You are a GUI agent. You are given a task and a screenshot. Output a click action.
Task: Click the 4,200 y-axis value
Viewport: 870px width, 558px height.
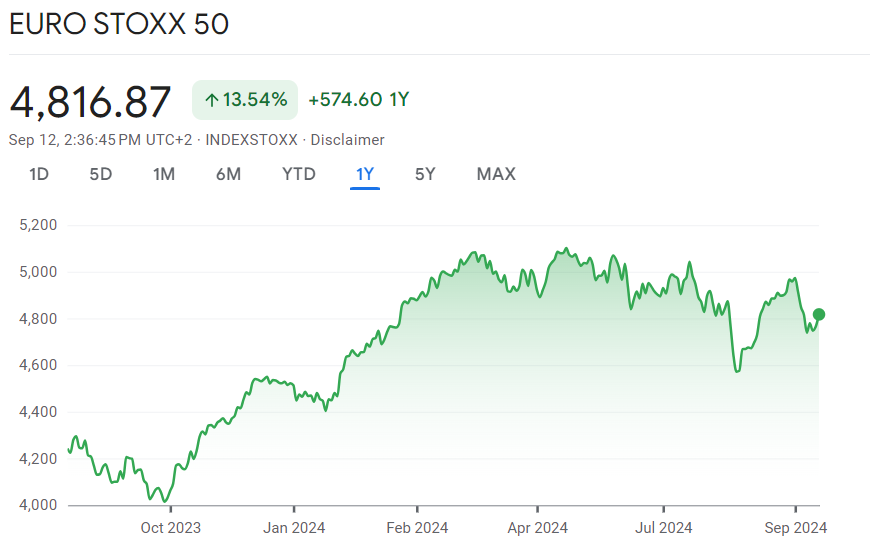(x=38, y=459)
